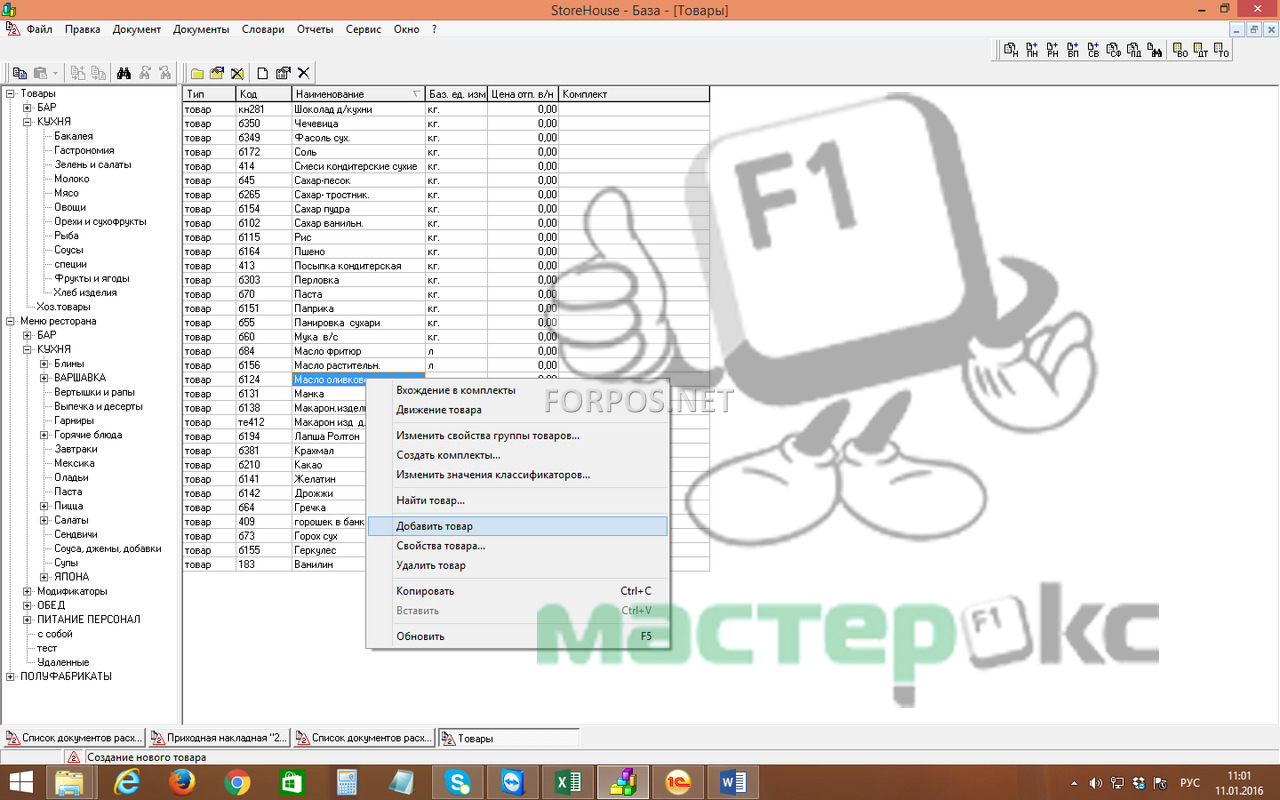Screen dimensions: 1280x800
Task: Switch to the Приходная накладная tab
Action: click(x=219, y=738)
